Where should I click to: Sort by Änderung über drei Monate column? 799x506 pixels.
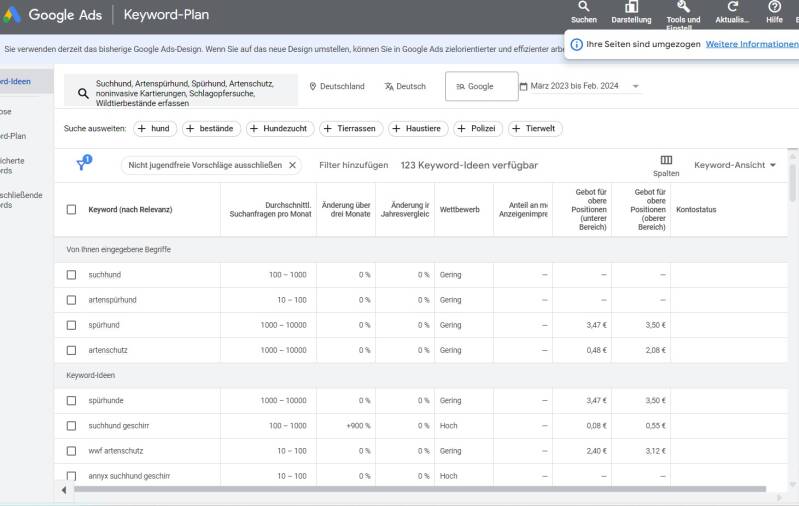pos(346,209)
